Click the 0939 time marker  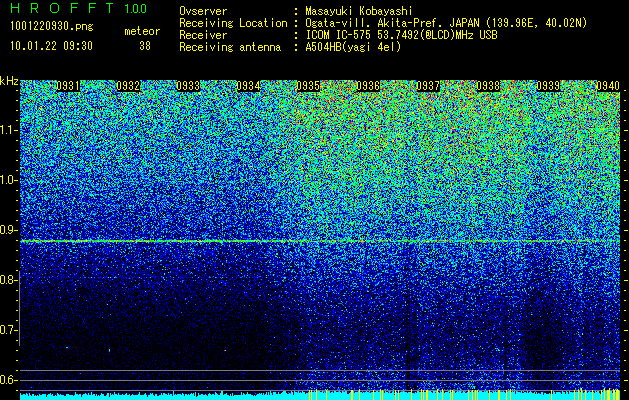click(548, 86)
